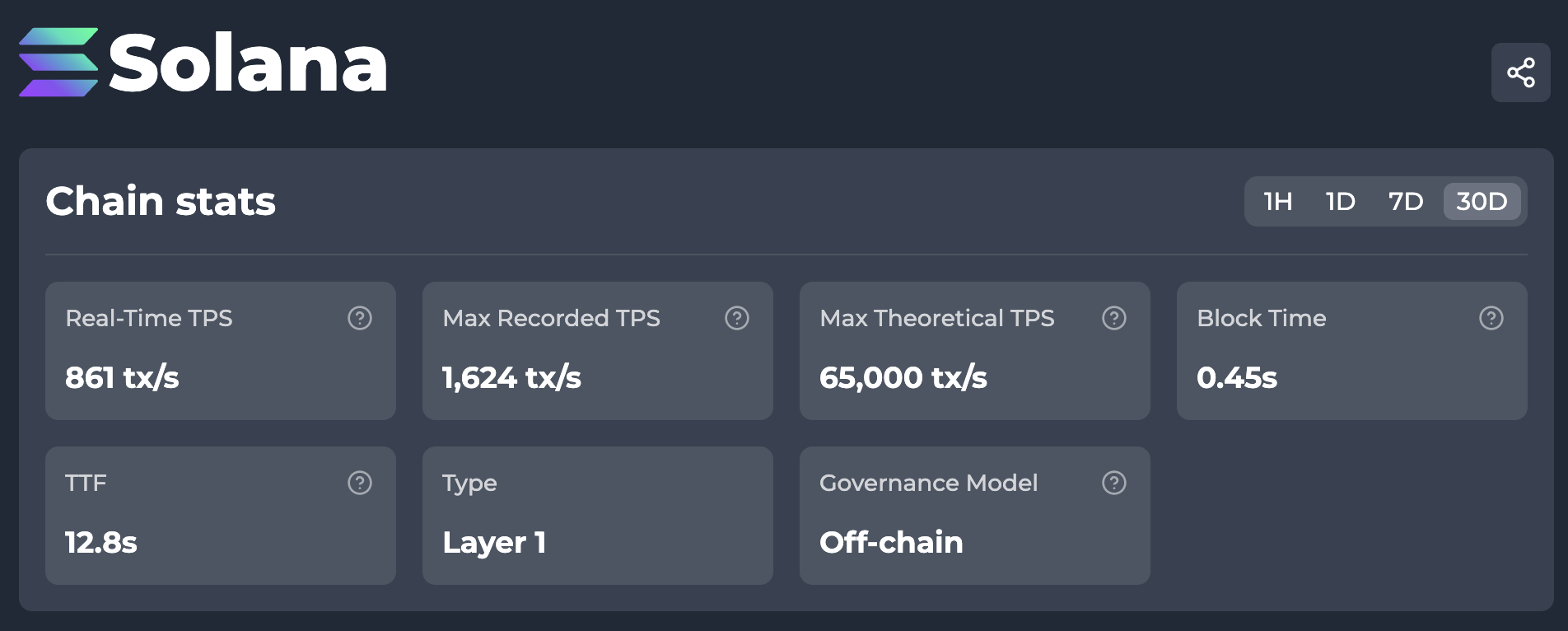Image resolution: width=1568 pixels, height=631 pixels.
Task: Click the 65,000 tx/s theoretical TPS value
Action: tap(903, 377)
